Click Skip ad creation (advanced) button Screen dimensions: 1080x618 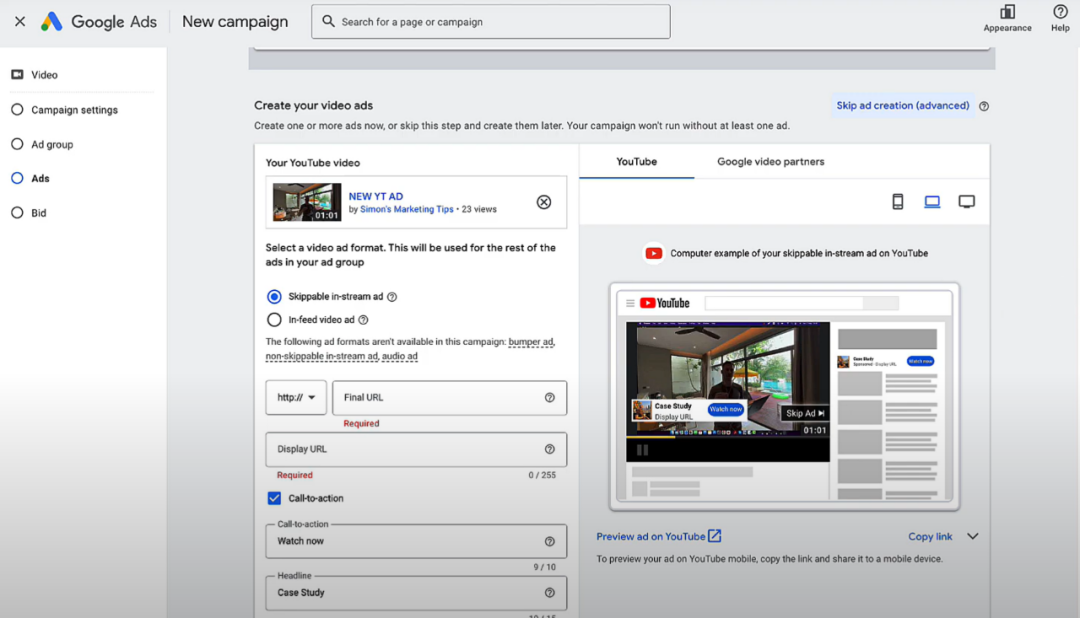(x=903, y=106)
